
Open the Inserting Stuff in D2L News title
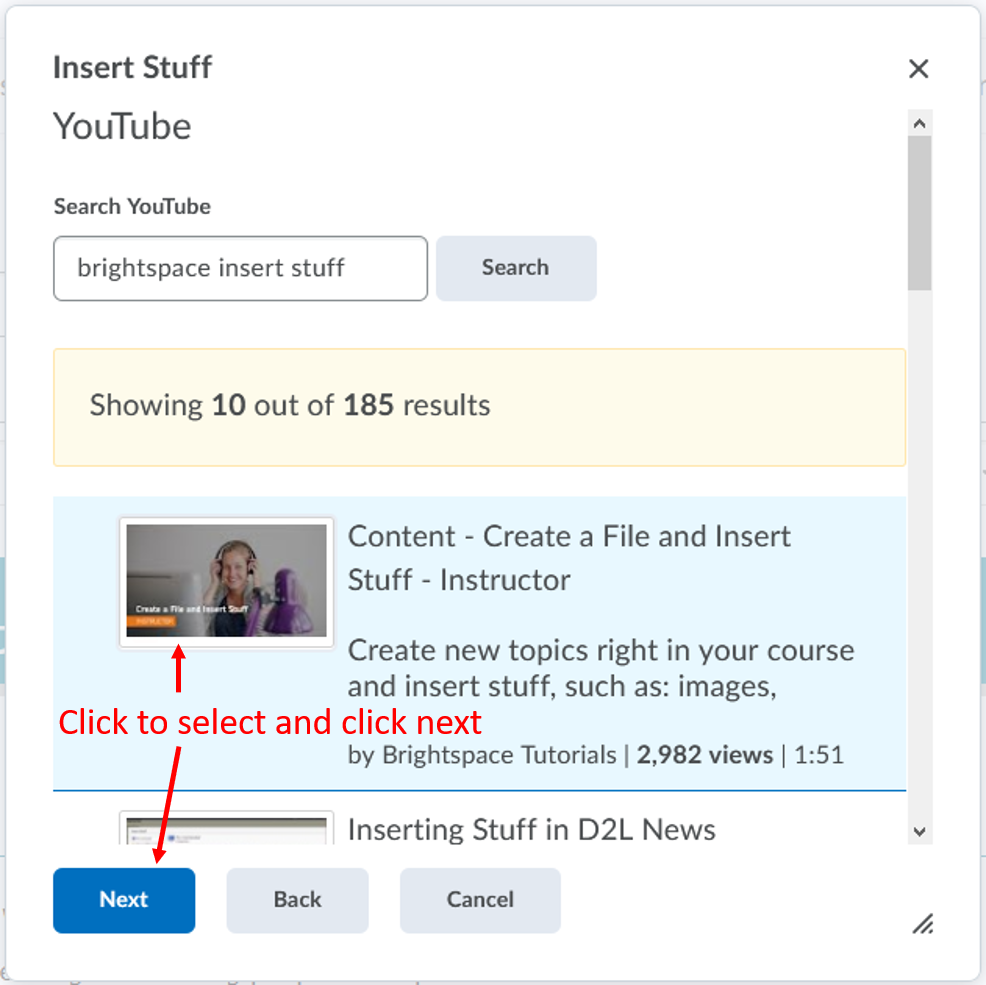[x=531, y=830]
